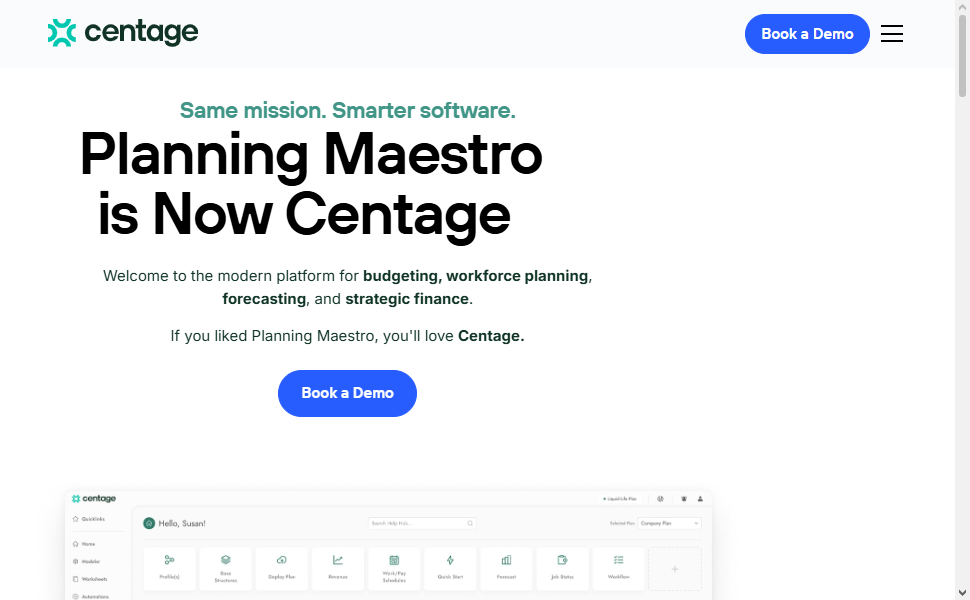Select the Deploy Plan tile in the preview
Image resolution: width=970 pixels, height=600 pixels.
[281, 568]
